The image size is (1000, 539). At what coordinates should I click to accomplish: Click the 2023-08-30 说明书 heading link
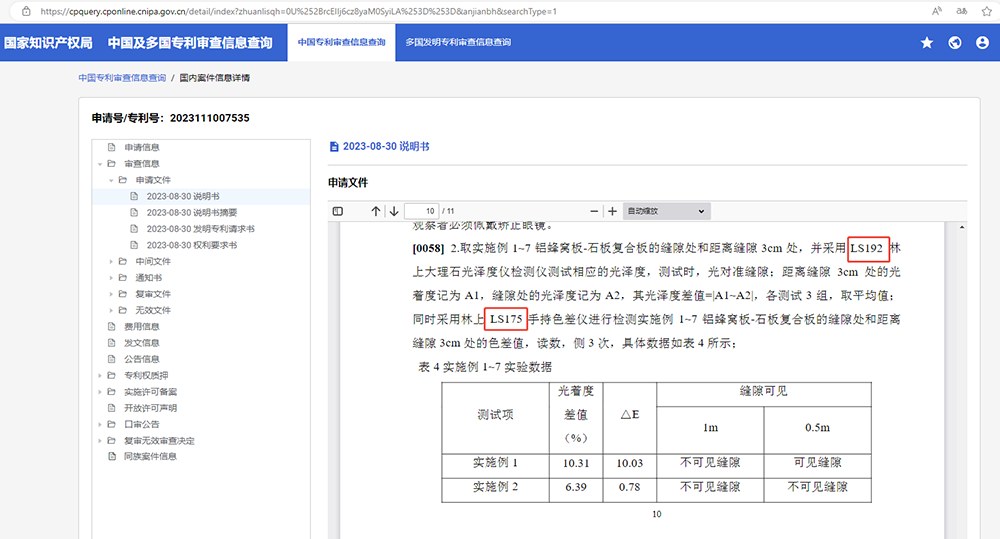tap(386, 147)
